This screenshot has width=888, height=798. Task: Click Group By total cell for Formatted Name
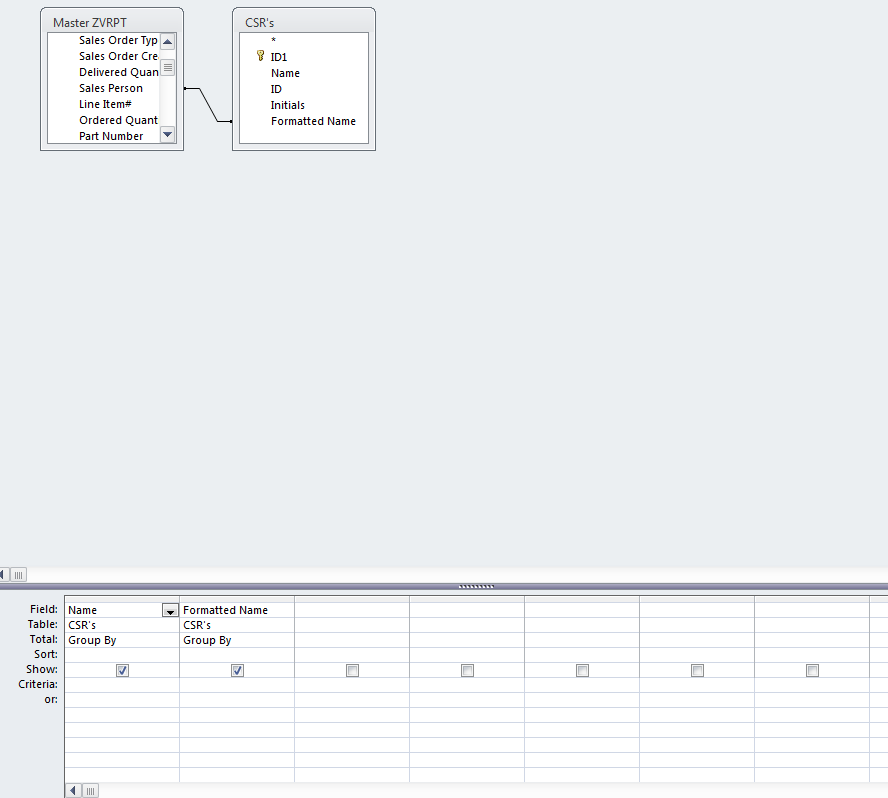[237, 640]
